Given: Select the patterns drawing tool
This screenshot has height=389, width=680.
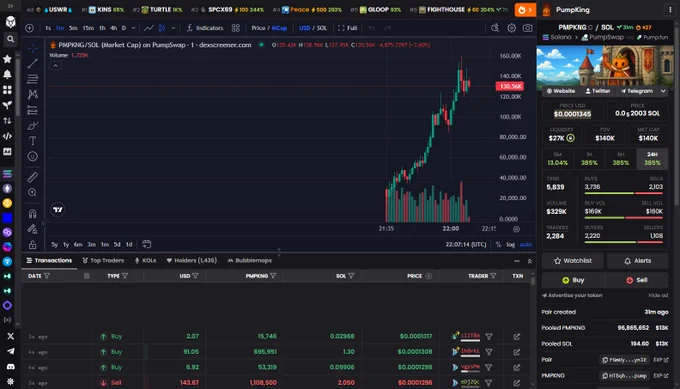Looking at the screenshot, I should pos(33,95).
